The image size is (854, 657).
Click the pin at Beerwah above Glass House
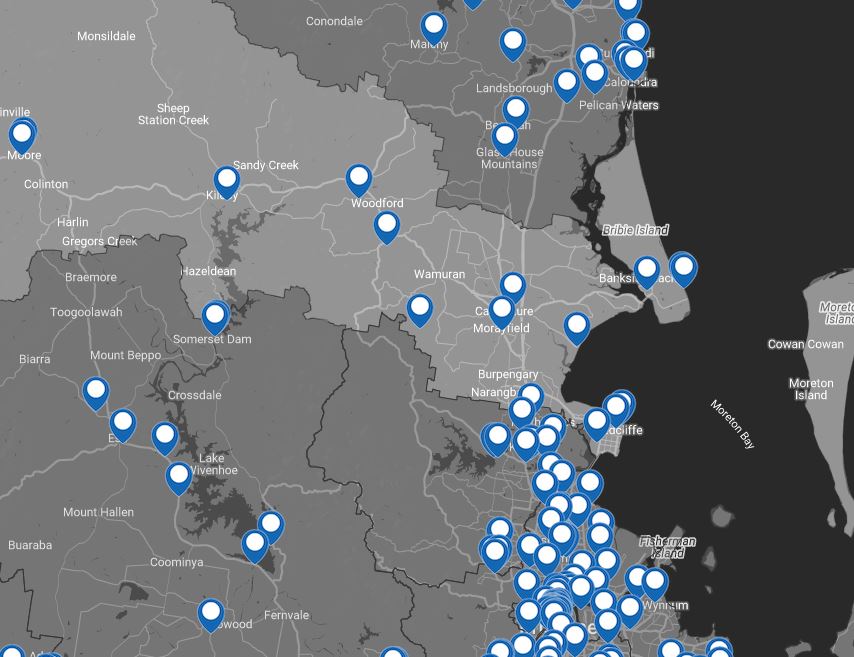516,112
